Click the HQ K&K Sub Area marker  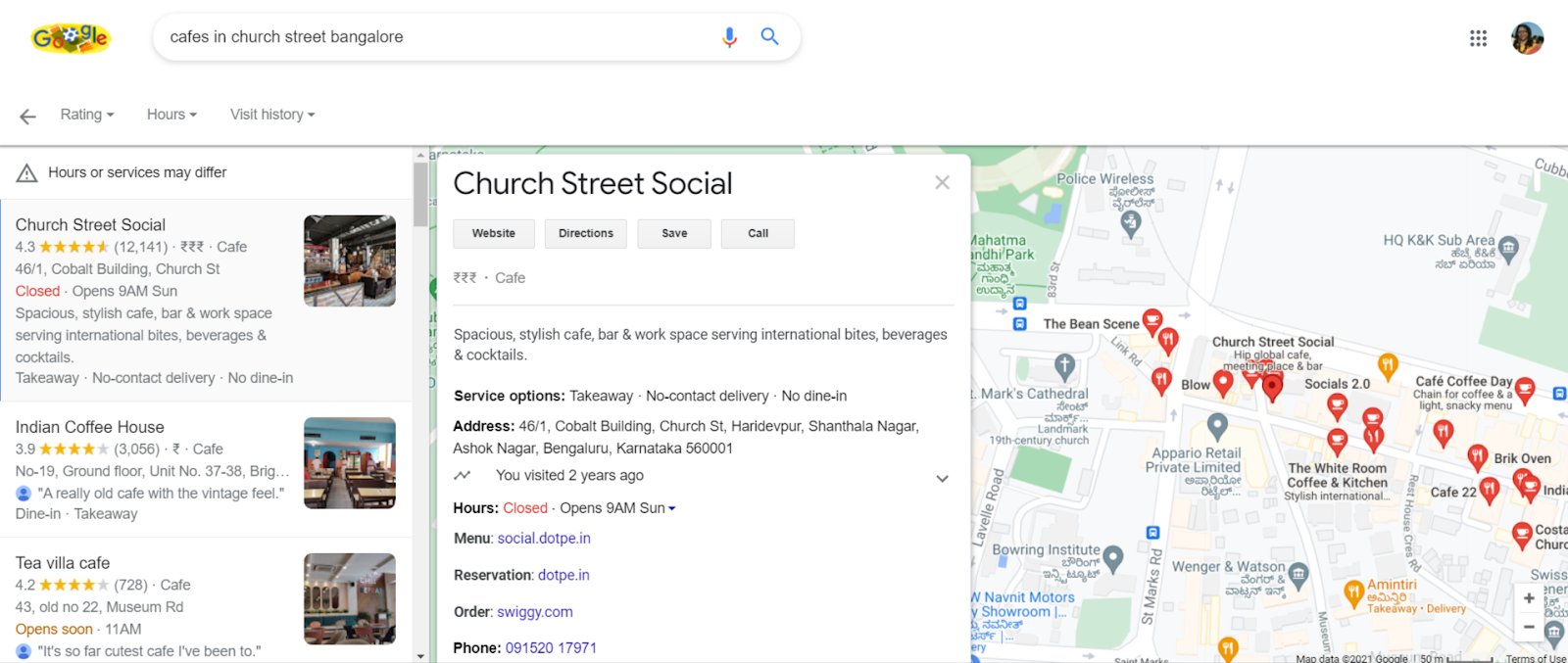[1508, 249]
